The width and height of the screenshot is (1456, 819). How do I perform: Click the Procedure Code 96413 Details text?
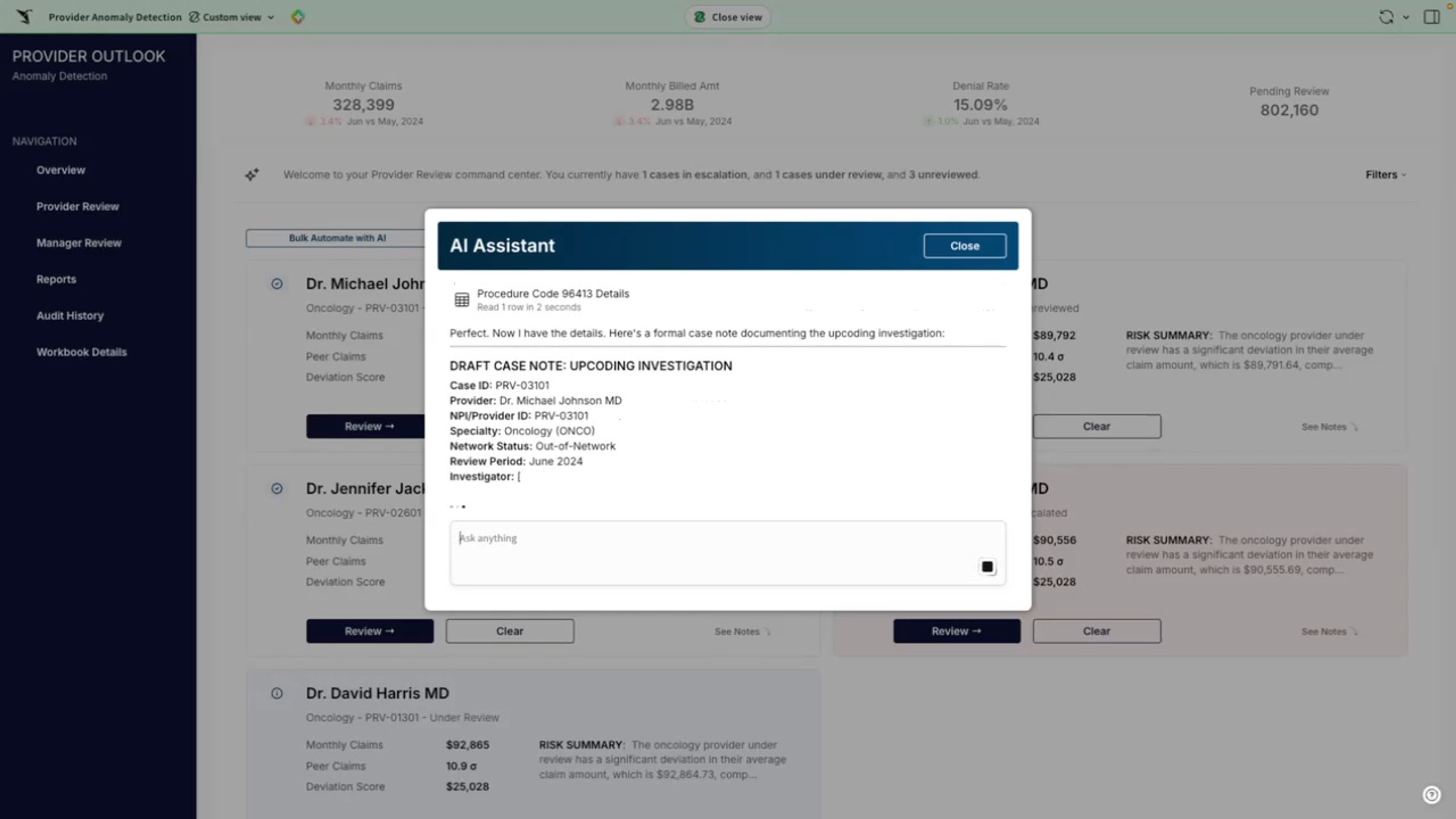(553, 293)
